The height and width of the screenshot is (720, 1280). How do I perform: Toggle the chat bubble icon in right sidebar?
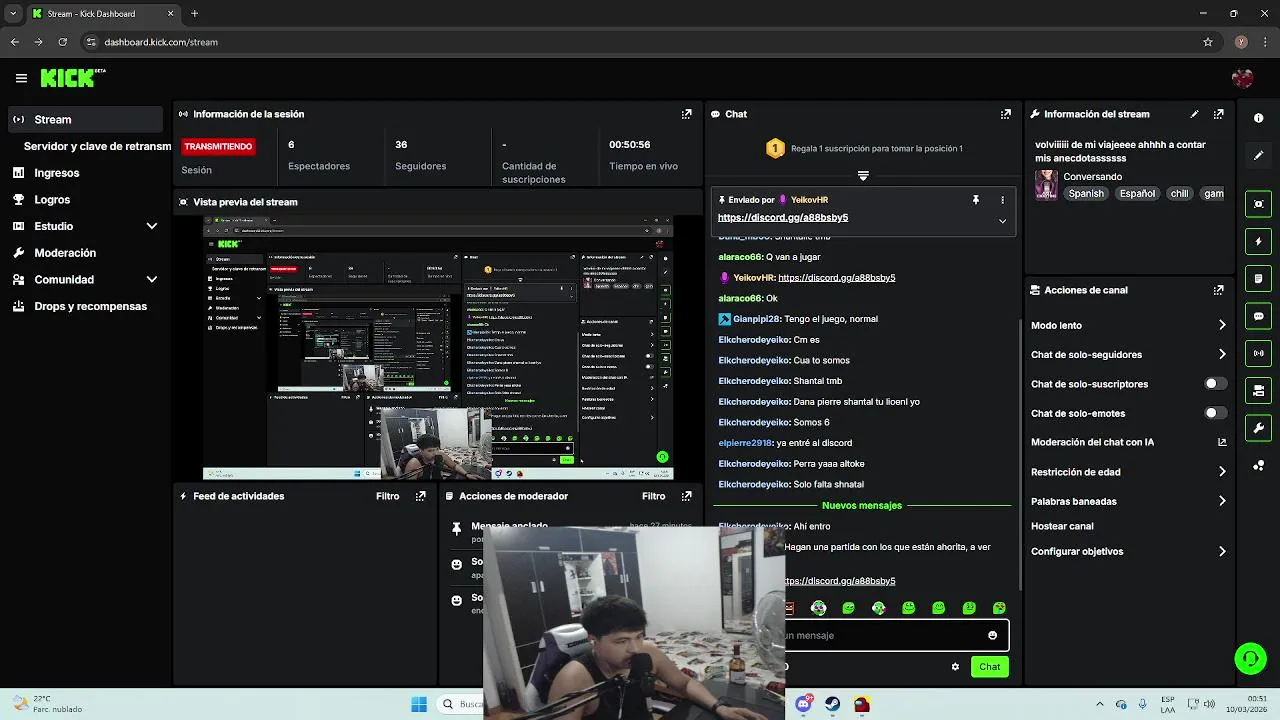point(1258,316)
